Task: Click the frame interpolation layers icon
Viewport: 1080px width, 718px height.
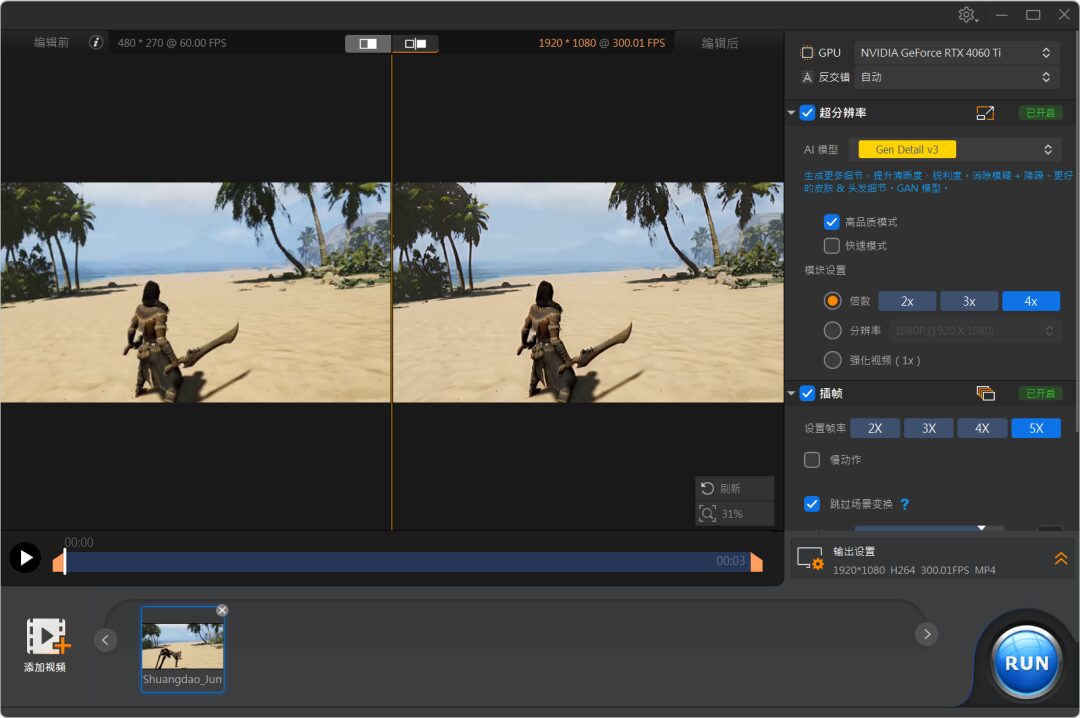Action: click(986, 393)
